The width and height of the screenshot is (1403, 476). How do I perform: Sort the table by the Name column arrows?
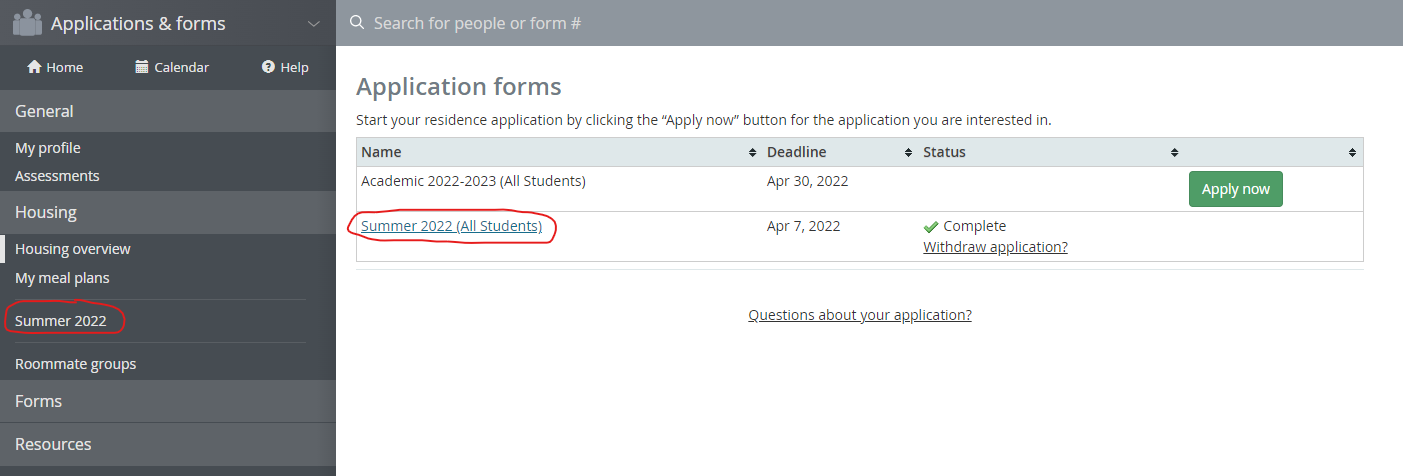[x=752, y=153]
